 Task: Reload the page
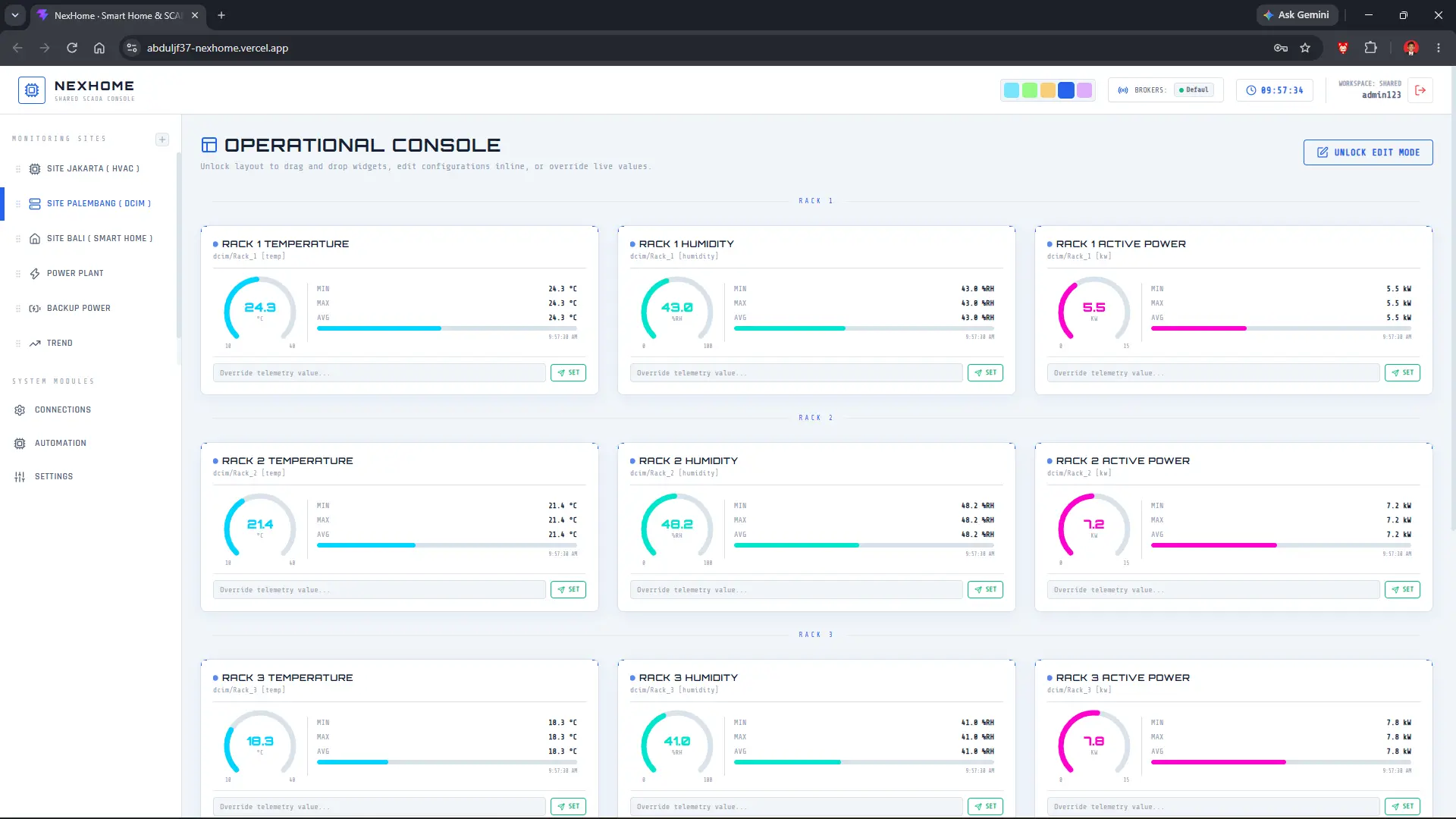click(x=72, y=48)
